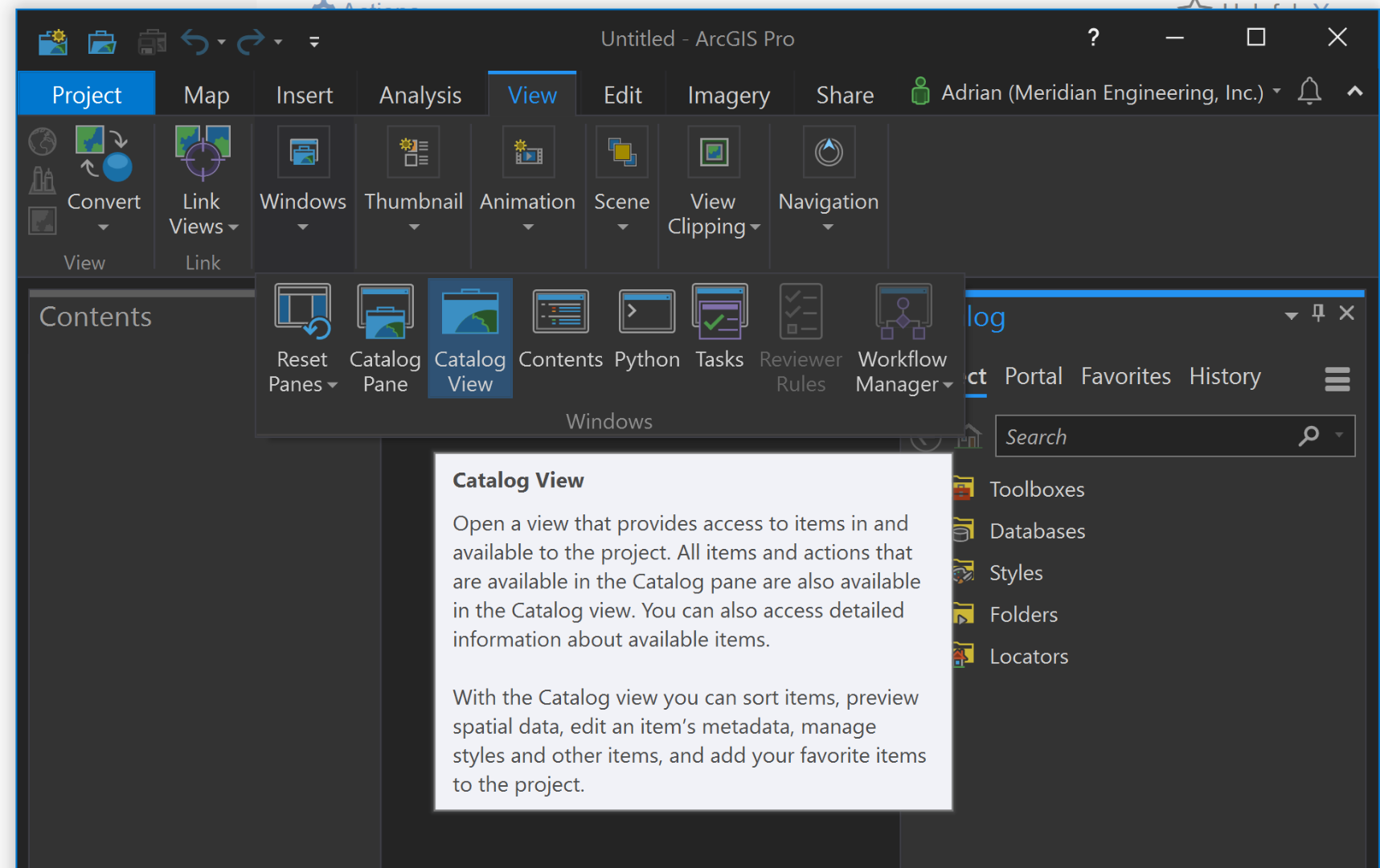Image resolution: width=1380 pixels, height=868 pixels.
Task: Click the Catalog View icon
Action: [470, 313]
